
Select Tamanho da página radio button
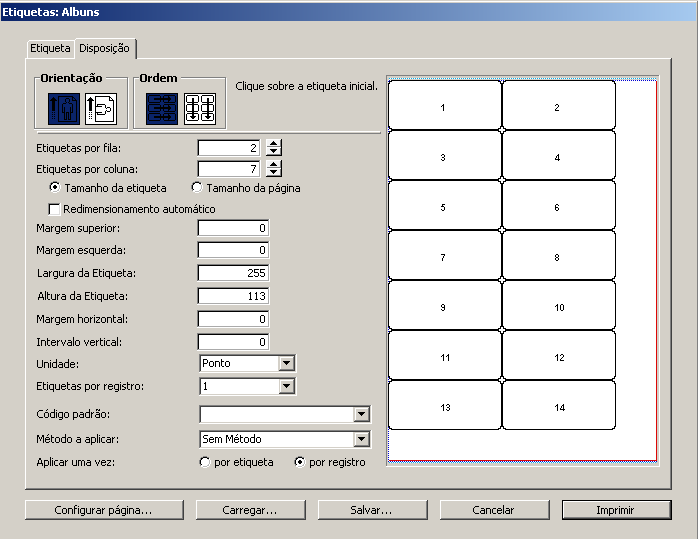[197, 188]
